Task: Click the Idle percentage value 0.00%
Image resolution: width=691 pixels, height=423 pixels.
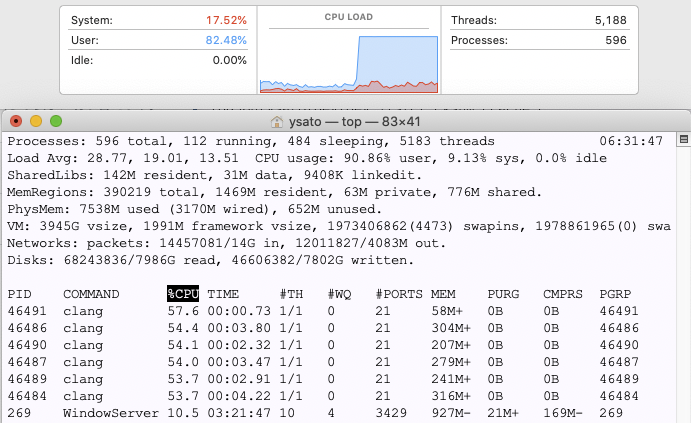Action: 229,60
